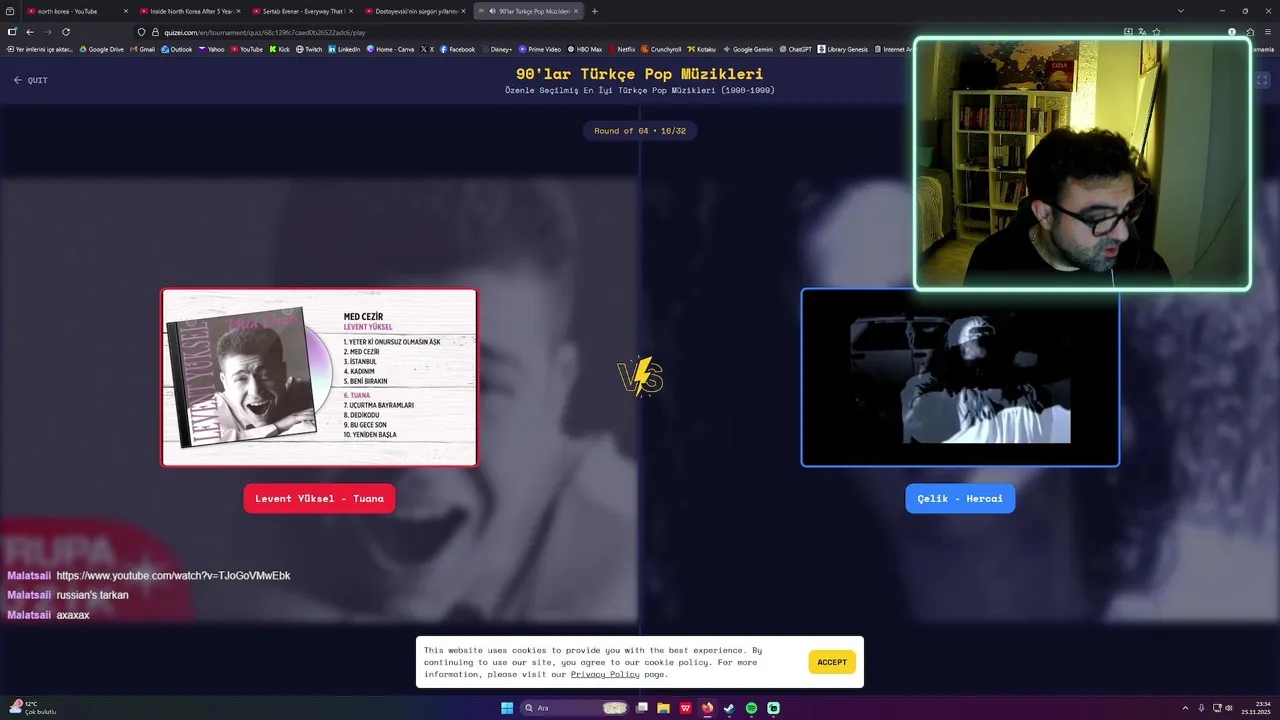Switch to Inside North Korea After 5 Years tab
This screenshot has height=720, width=1280.
[190, 11]
